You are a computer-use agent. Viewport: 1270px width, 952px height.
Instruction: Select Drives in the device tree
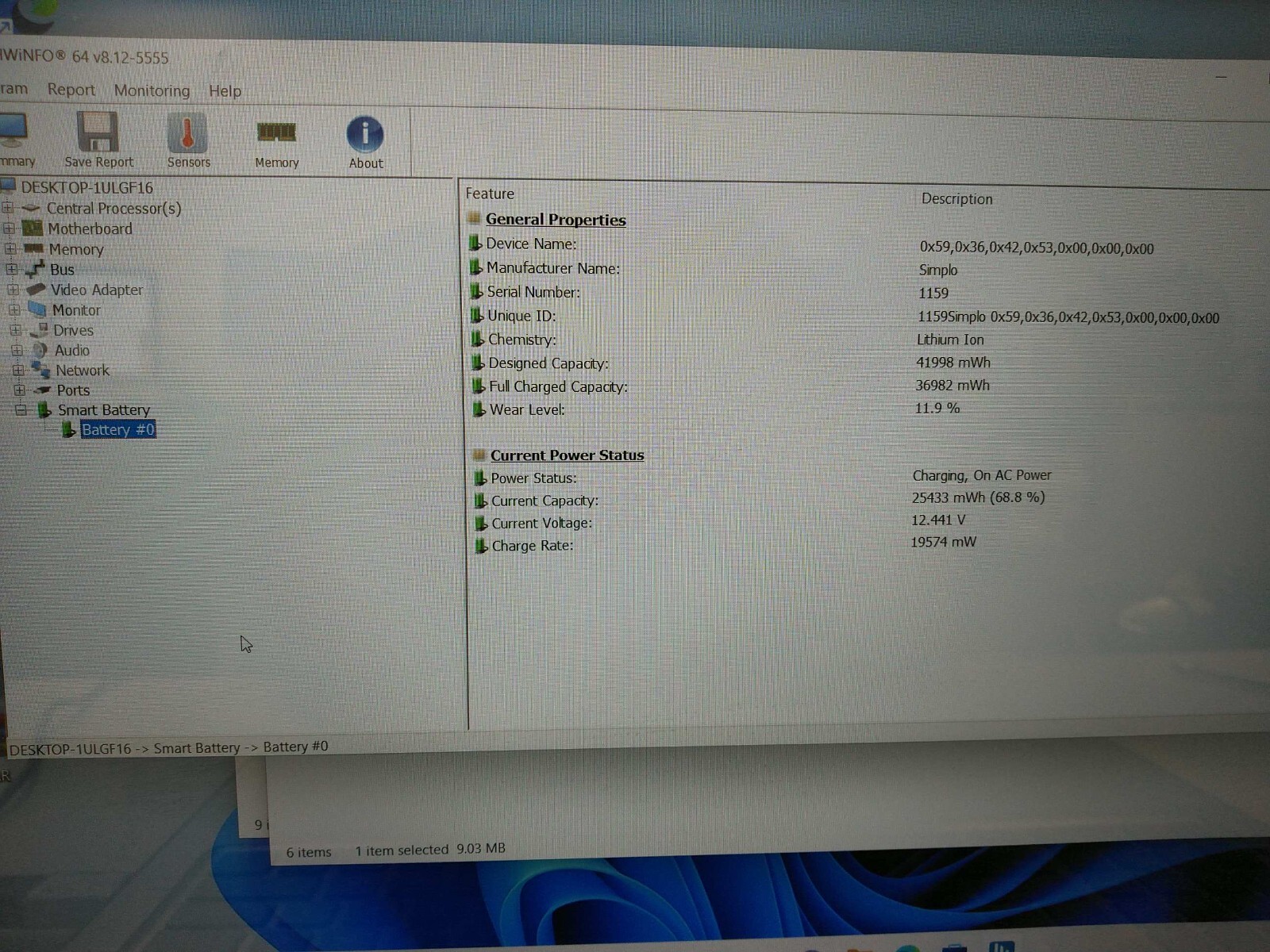pyautogui.click(x=73, y=330)
